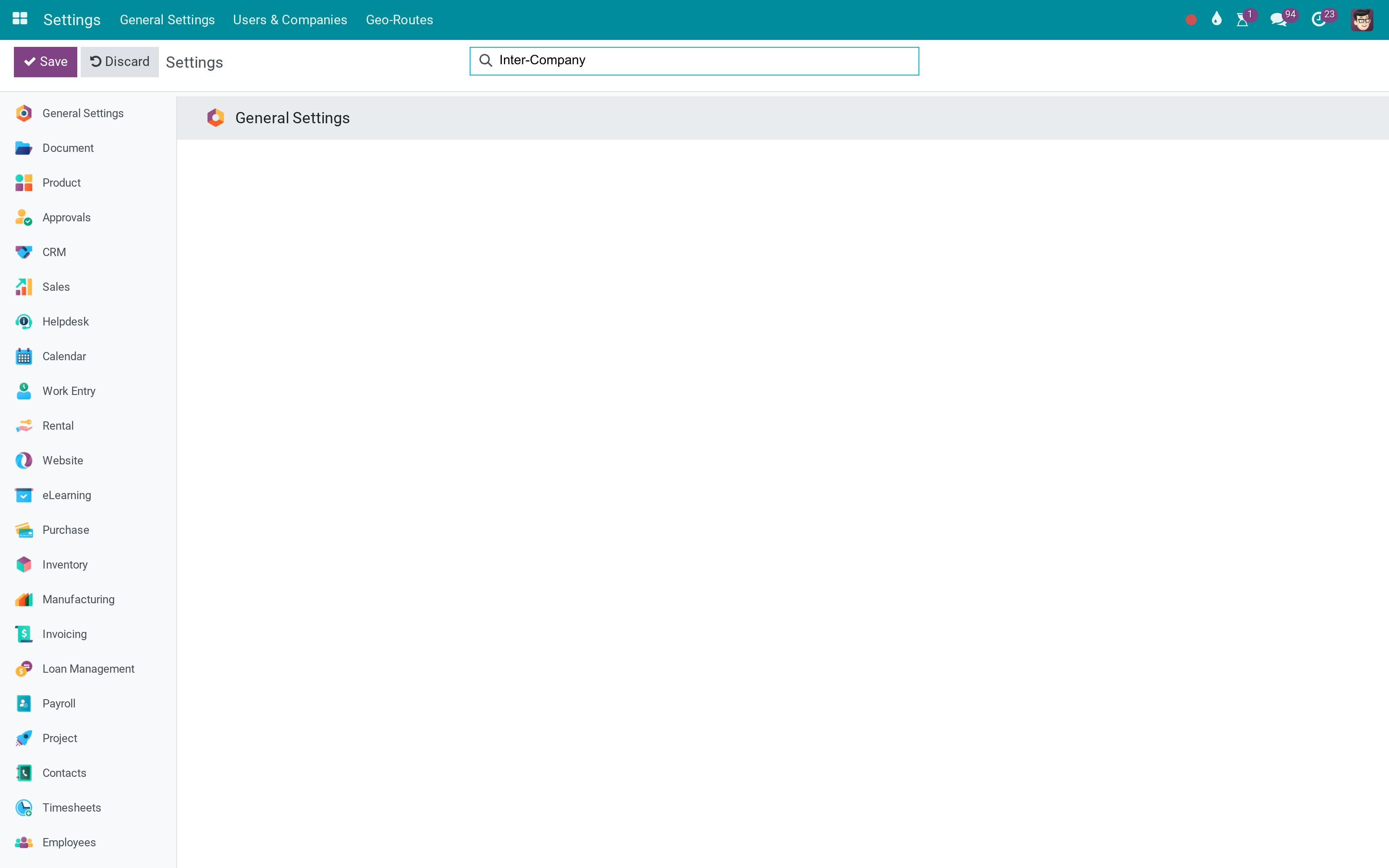The image size is (1389, 868).
Task: Open Users & Companies menu
Action: 290,20
